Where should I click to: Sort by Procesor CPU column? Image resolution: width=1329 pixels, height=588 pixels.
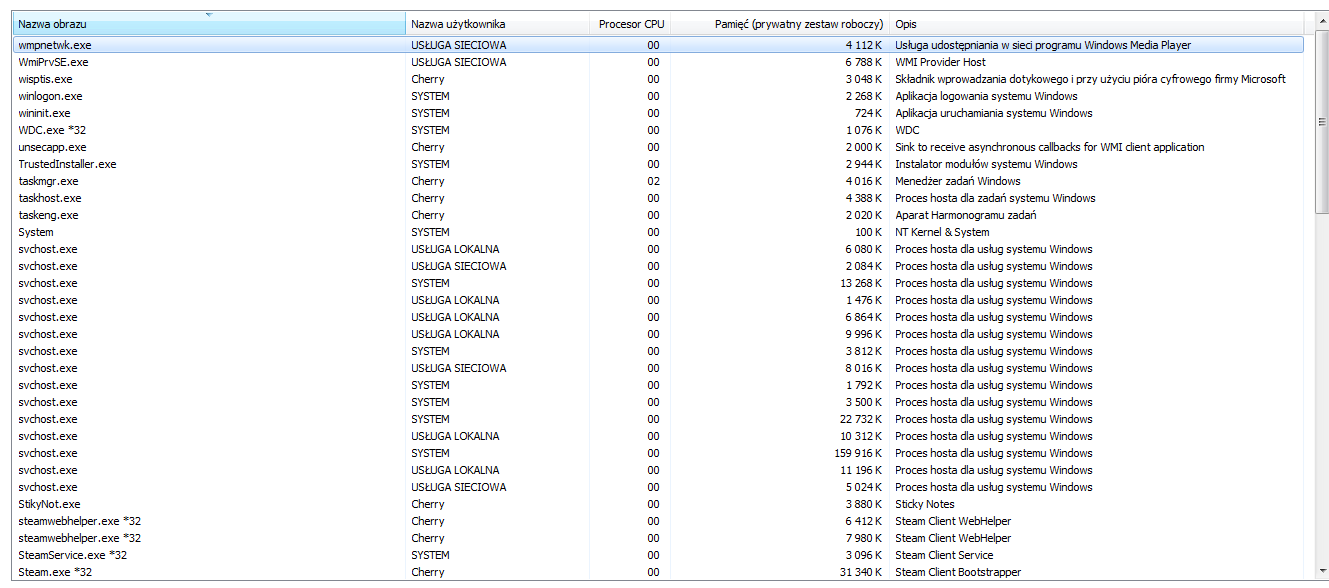[631, 24]
